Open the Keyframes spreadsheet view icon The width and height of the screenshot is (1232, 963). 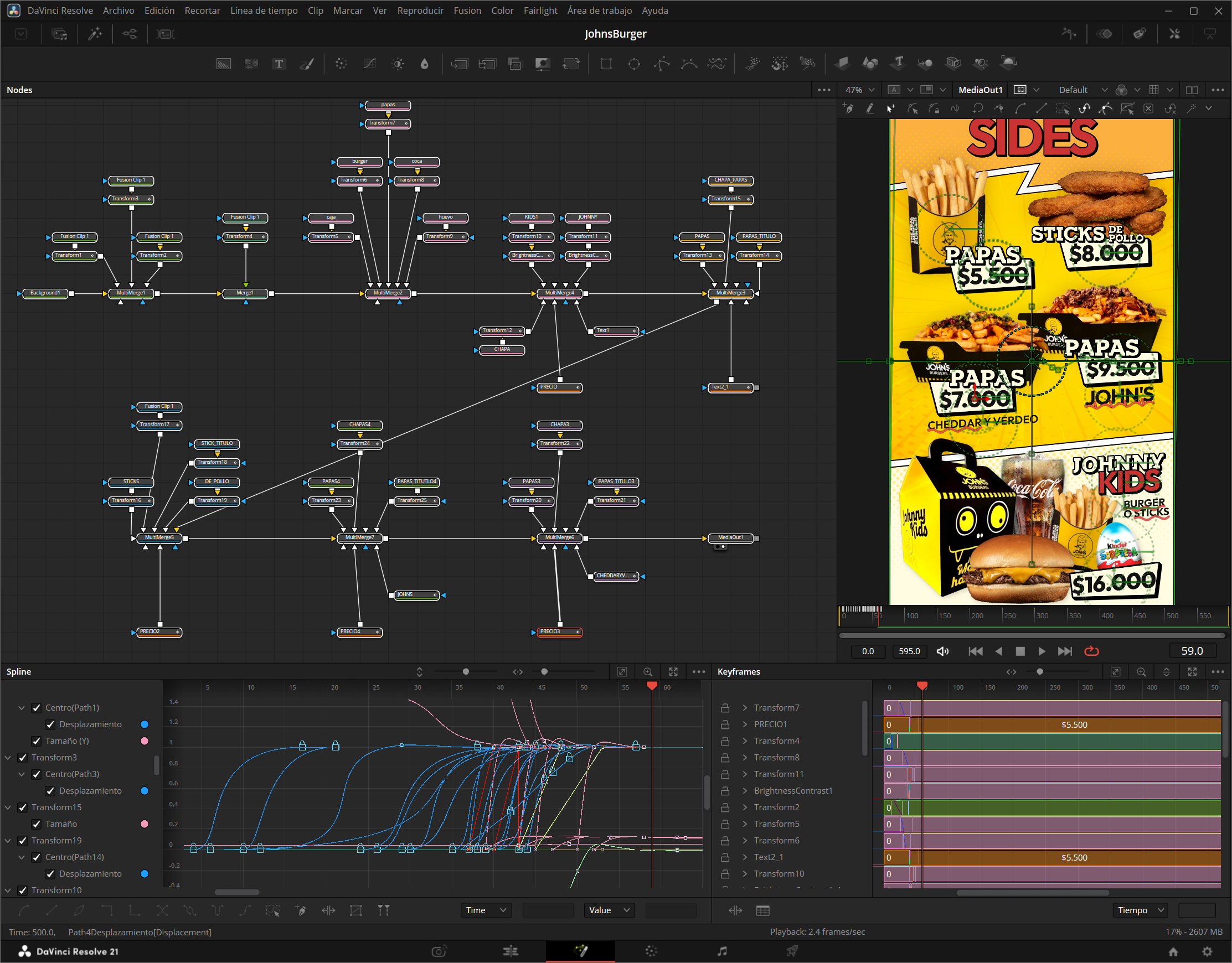point(762,910)
